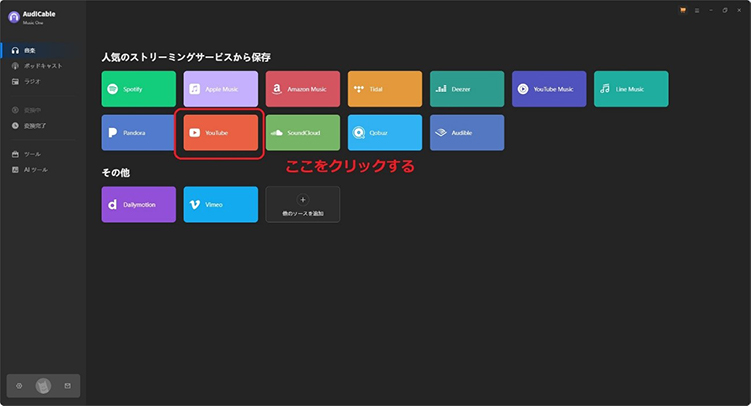Viewport: 751px width, 406px height.
Task: Select the YouTube Music card
Action: (549, 89)
